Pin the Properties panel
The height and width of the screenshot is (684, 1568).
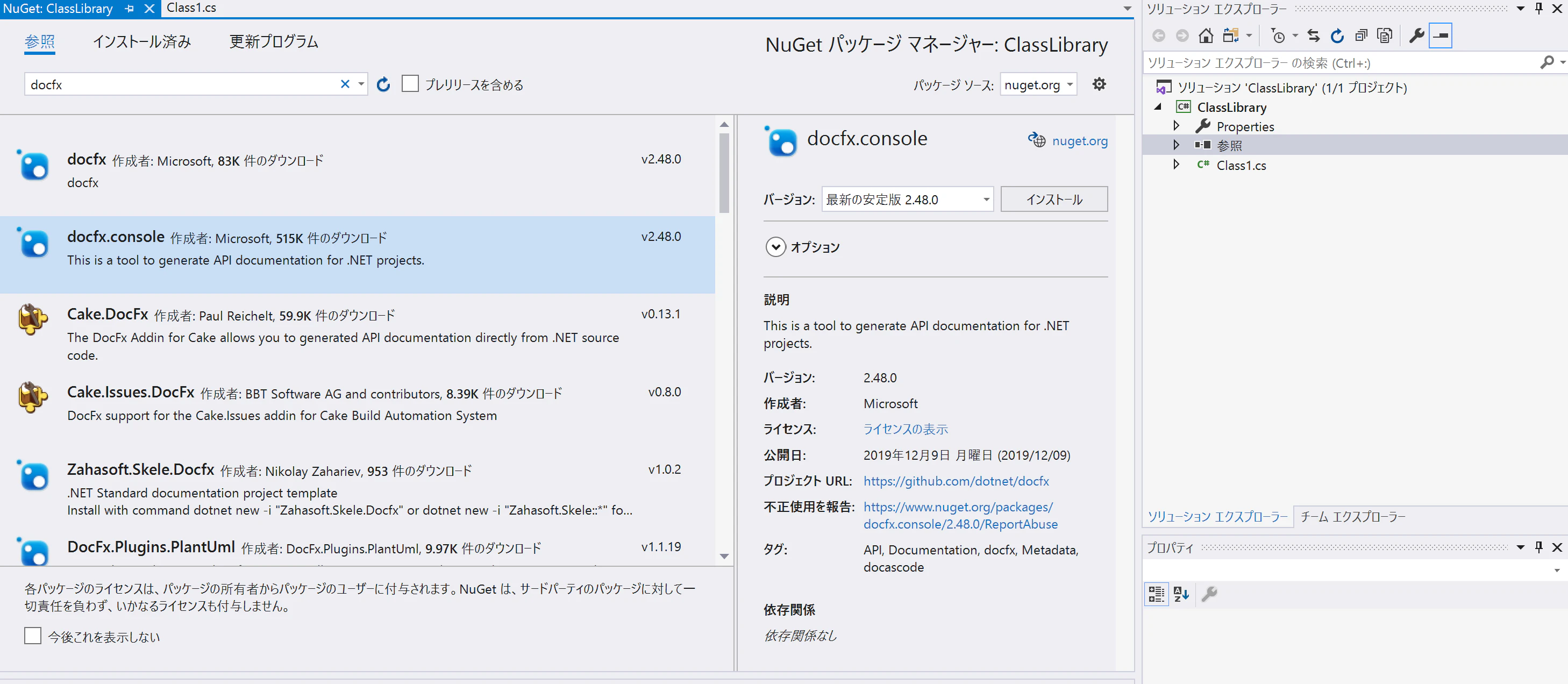pyautogui.click(x=1539, y=546)
